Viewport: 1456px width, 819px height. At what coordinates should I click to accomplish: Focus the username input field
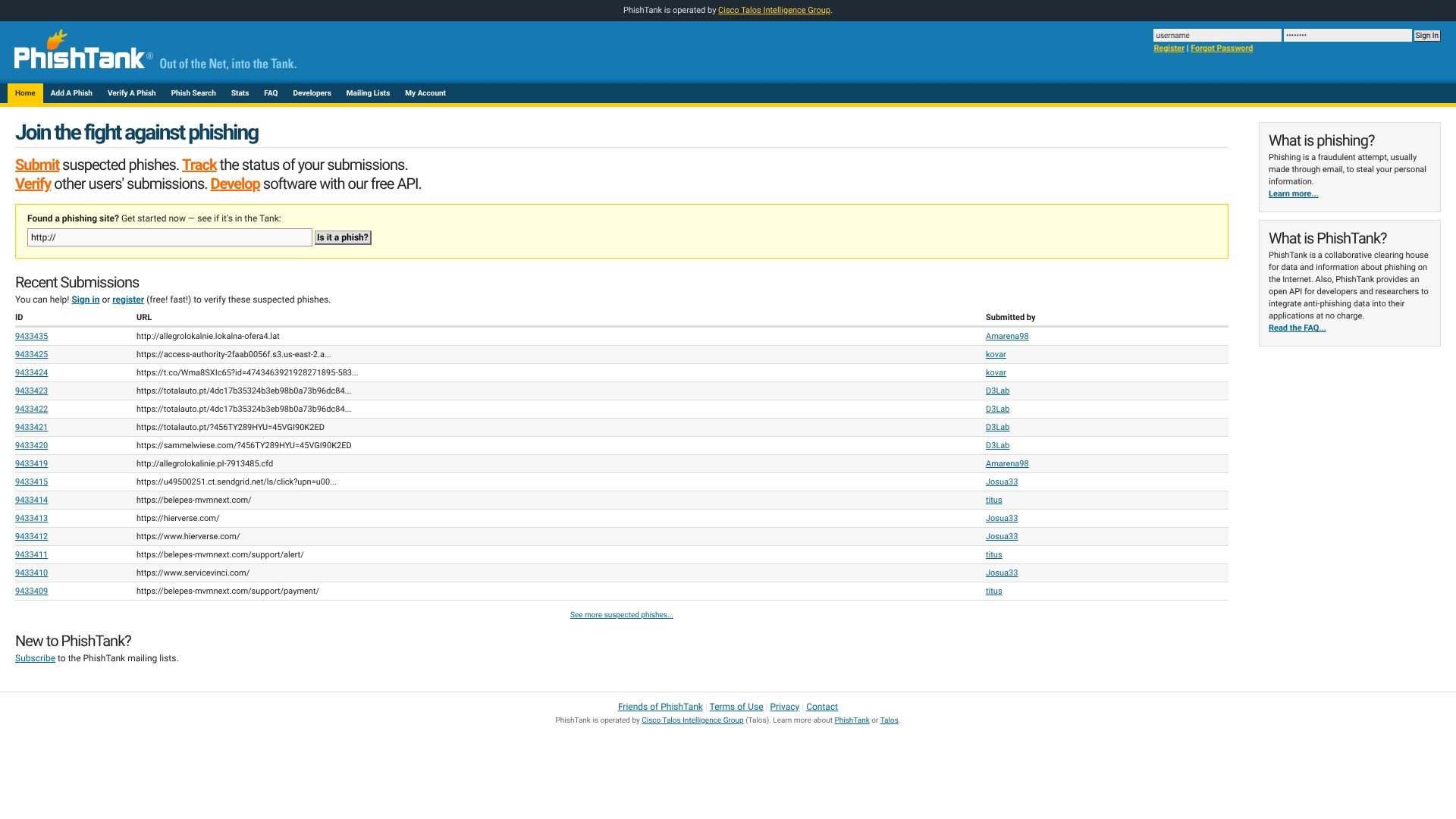[x=1217, y=36]
